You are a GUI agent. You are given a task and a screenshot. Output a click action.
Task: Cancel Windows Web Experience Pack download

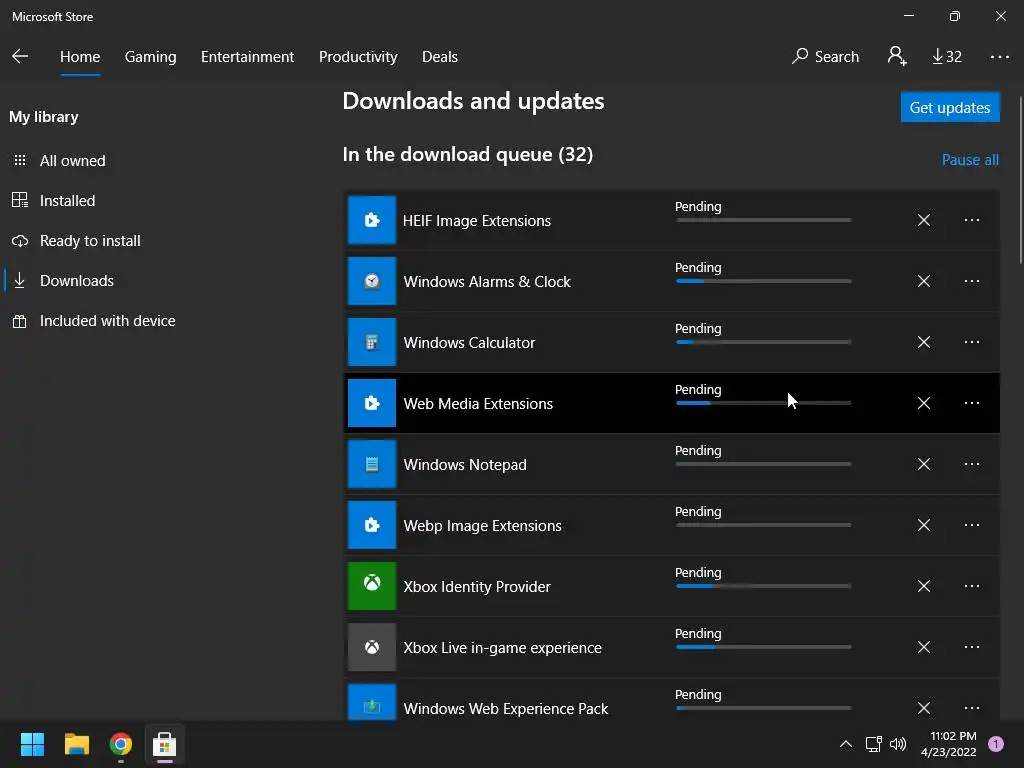[x=923, y=708]
